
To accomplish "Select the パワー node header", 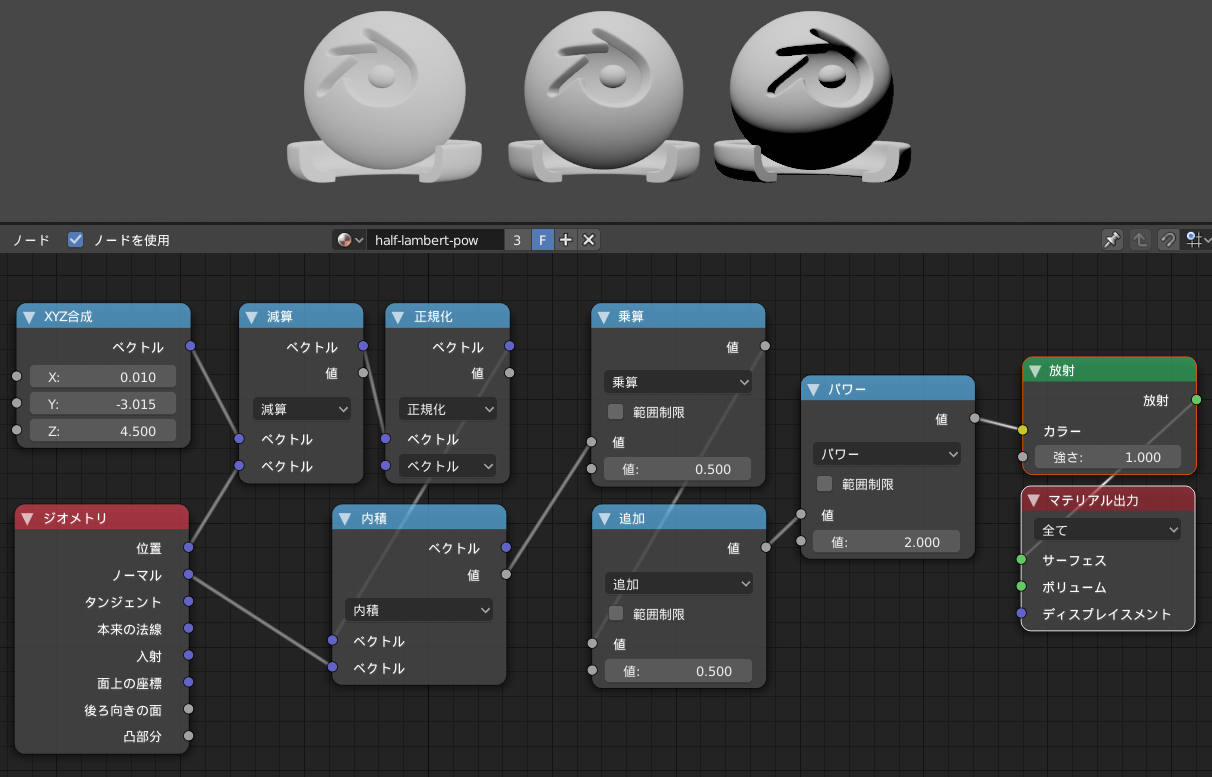I will point(887,388).
